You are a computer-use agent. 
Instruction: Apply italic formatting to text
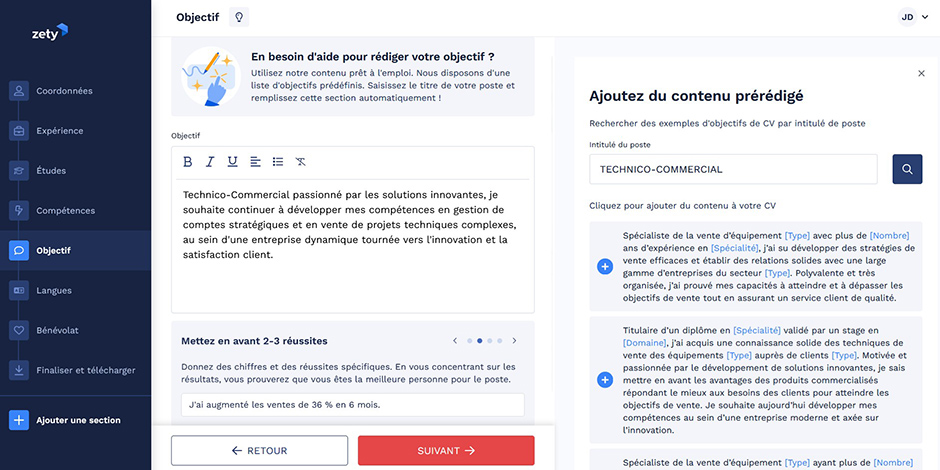210,162
